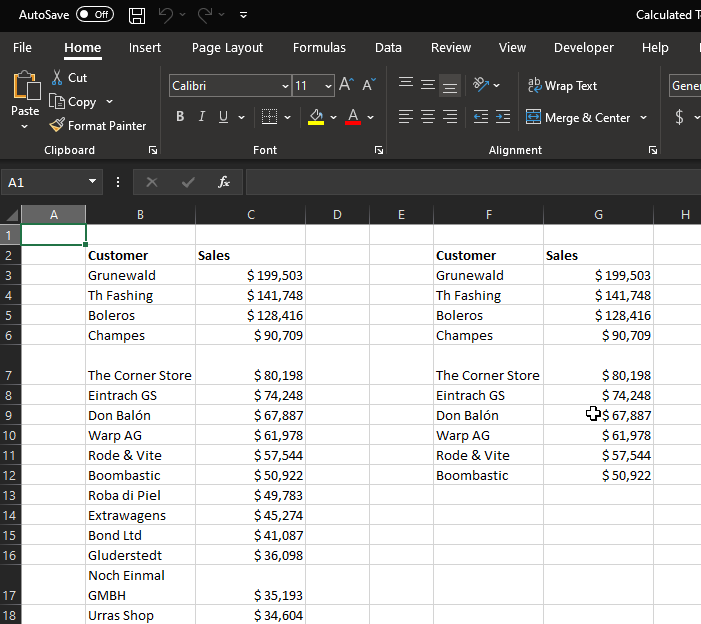Viewport: 701px width, 624px height.
Task: Click the Wrap Text button
Action: click(x=562, y=86)
